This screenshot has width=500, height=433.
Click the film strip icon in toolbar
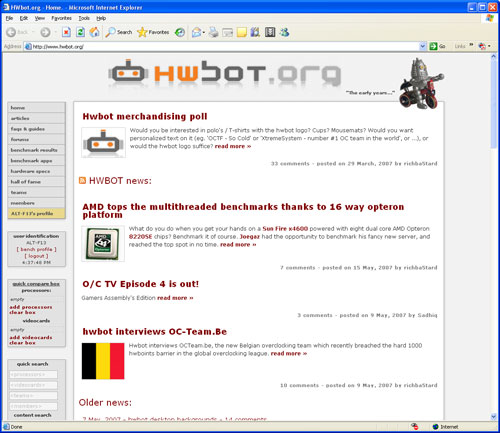[270, 32]
